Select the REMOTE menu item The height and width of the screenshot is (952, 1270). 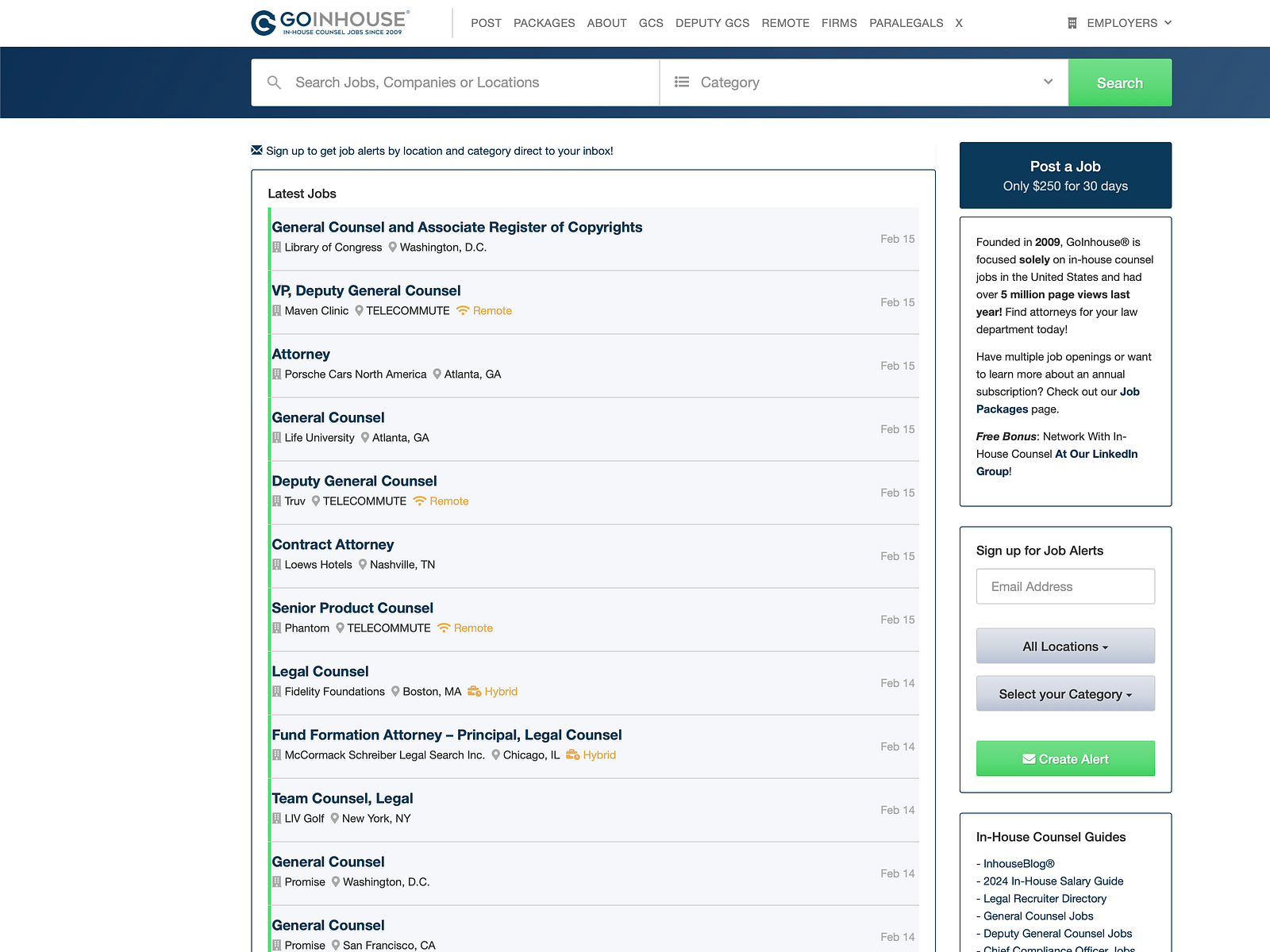[x=785, y=23]
